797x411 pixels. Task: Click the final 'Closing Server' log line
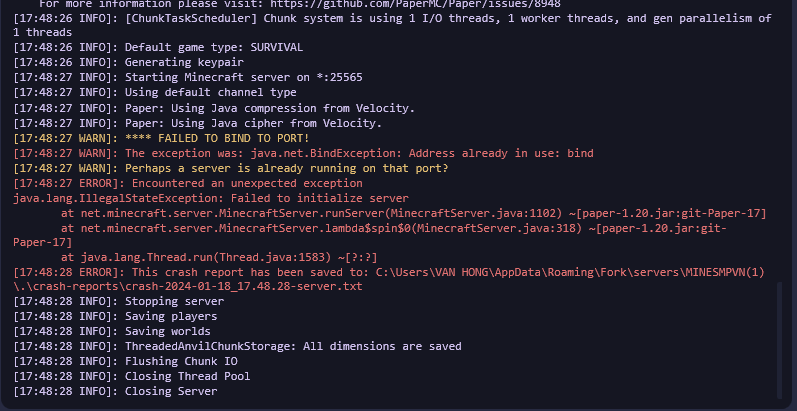[171, 391]
